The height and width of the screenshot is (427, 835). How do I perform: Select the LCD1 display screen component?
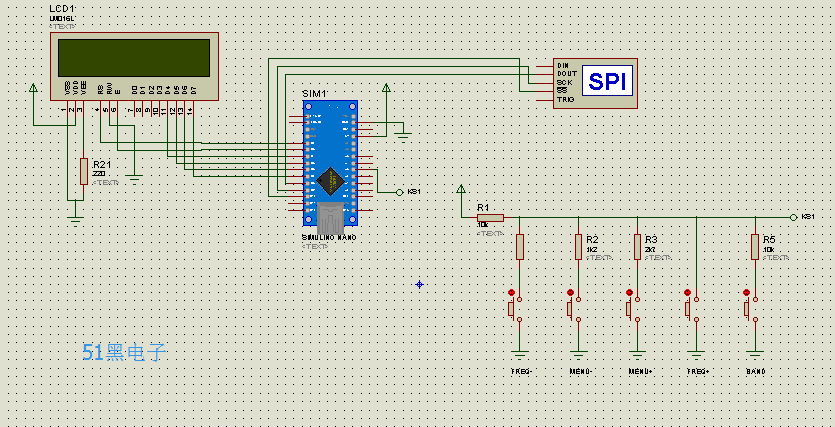pos(134,66)
